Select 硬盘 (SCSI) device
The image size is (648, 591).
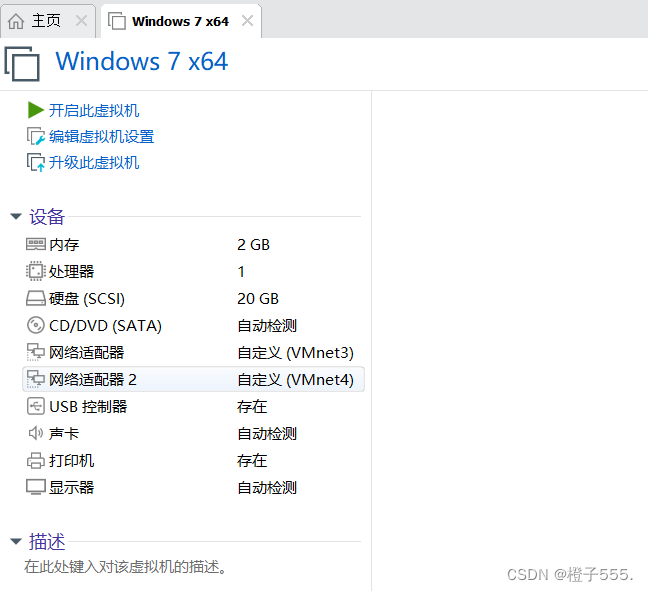pyautogui.click(x=86, y=299)
